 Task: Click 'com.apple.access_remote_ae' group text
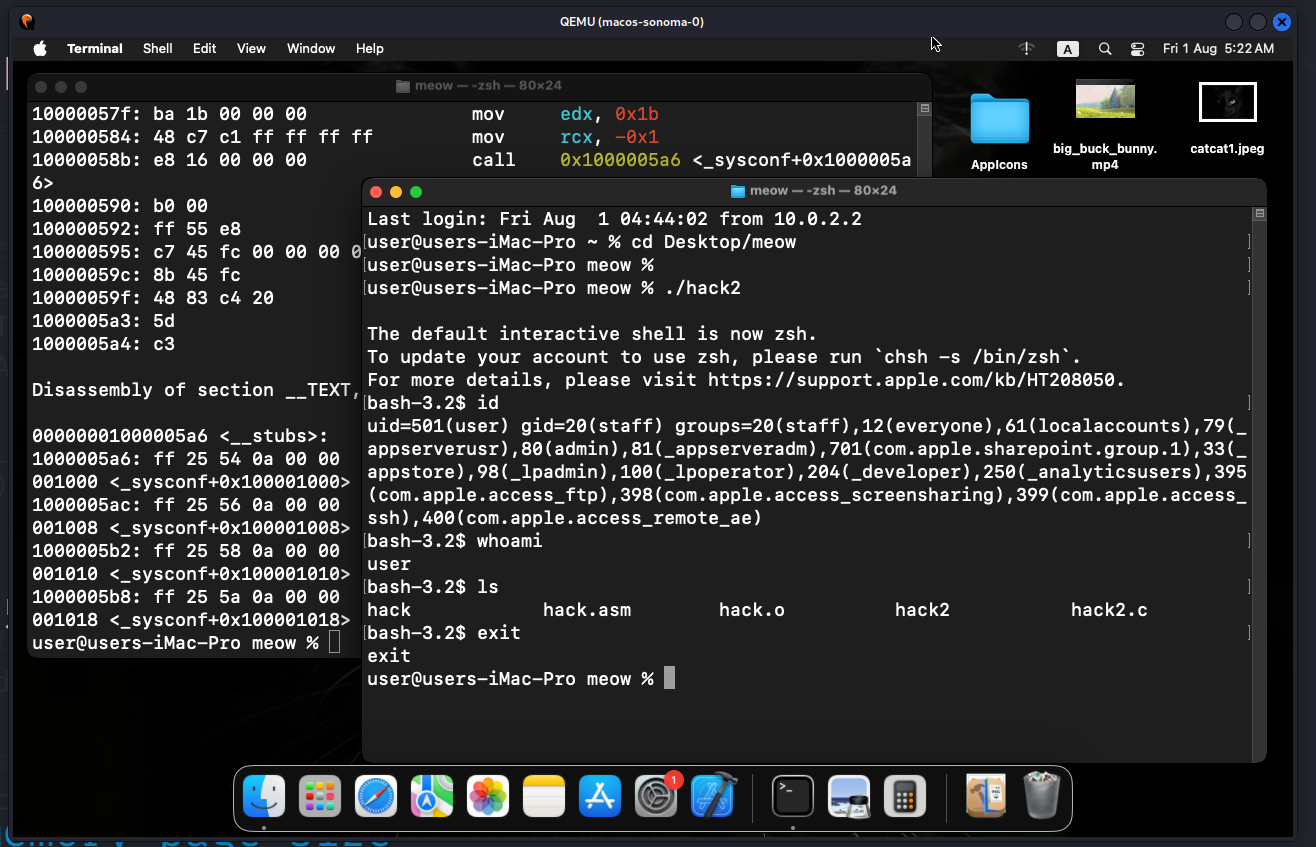click(x=608, y=518)
